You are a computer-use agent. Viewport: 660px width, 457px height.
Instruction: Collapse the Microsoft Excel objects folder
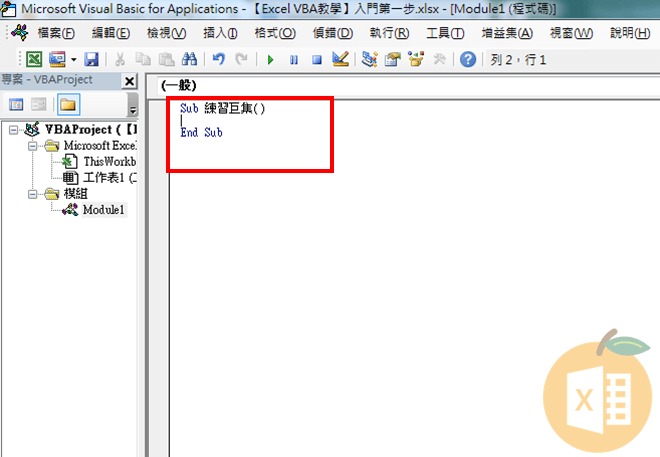pos(33,146)
